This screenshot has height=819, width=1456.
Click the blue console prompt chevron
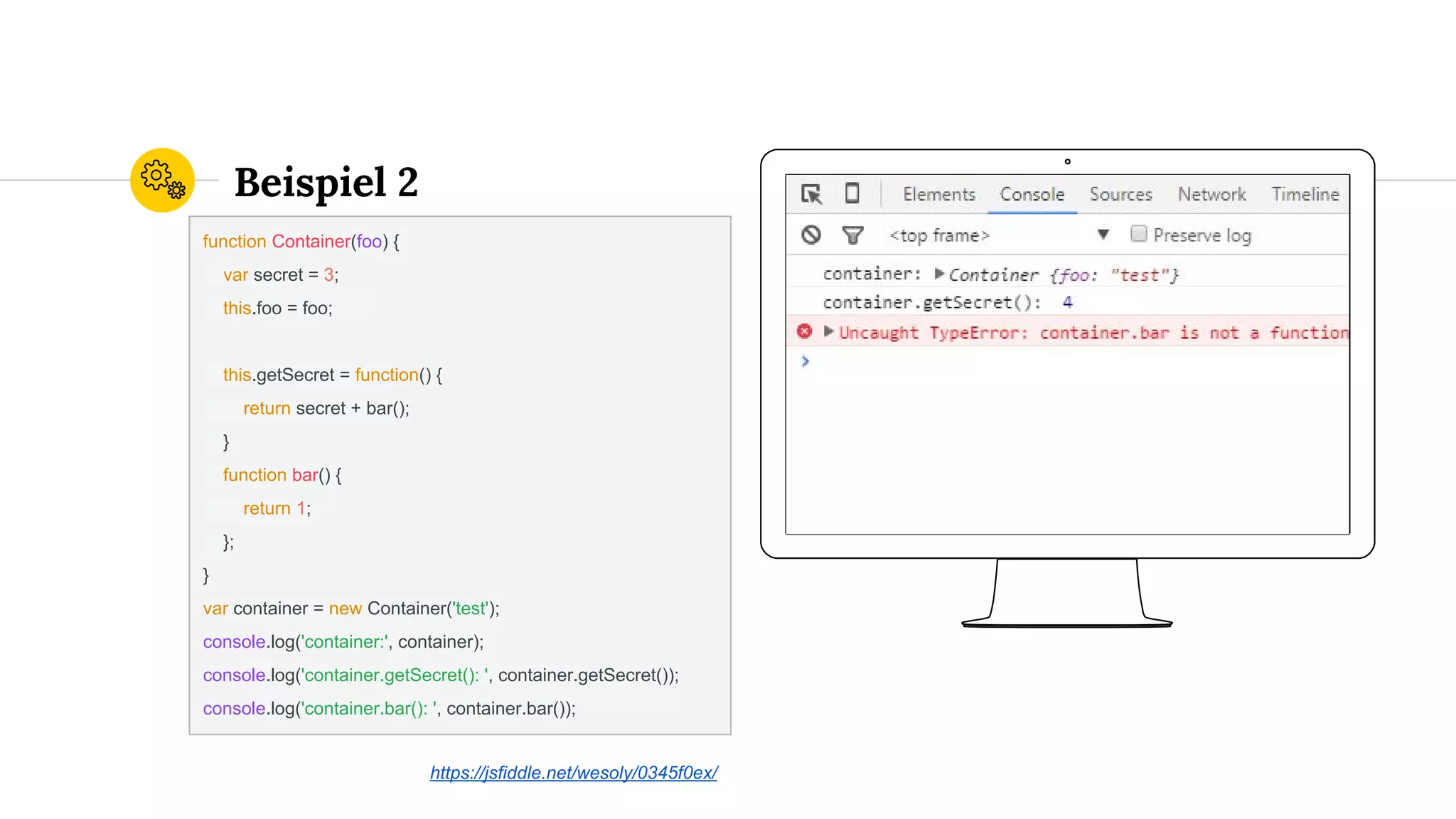coord(805,361)
